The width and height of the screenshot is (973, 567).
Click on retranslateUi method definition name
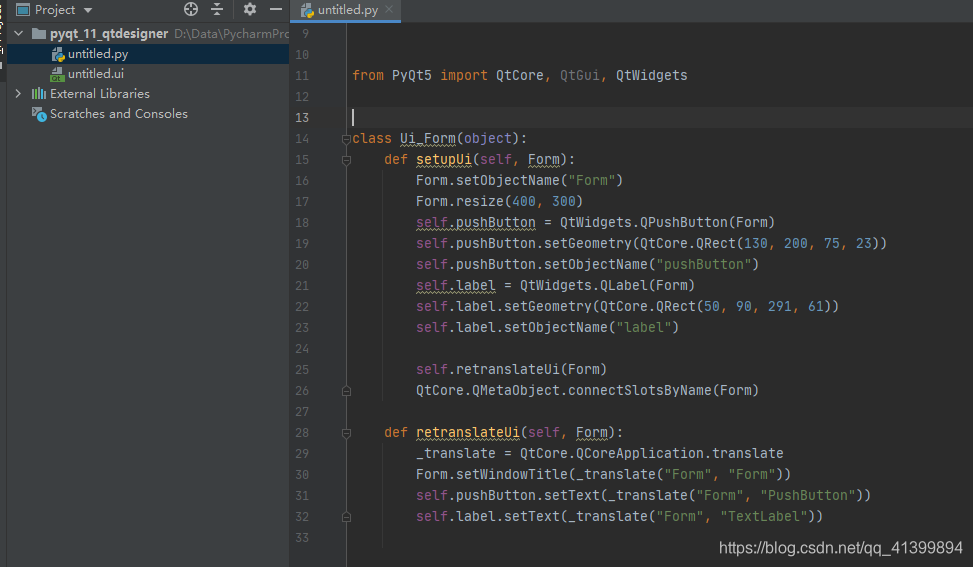coord(467,432)
